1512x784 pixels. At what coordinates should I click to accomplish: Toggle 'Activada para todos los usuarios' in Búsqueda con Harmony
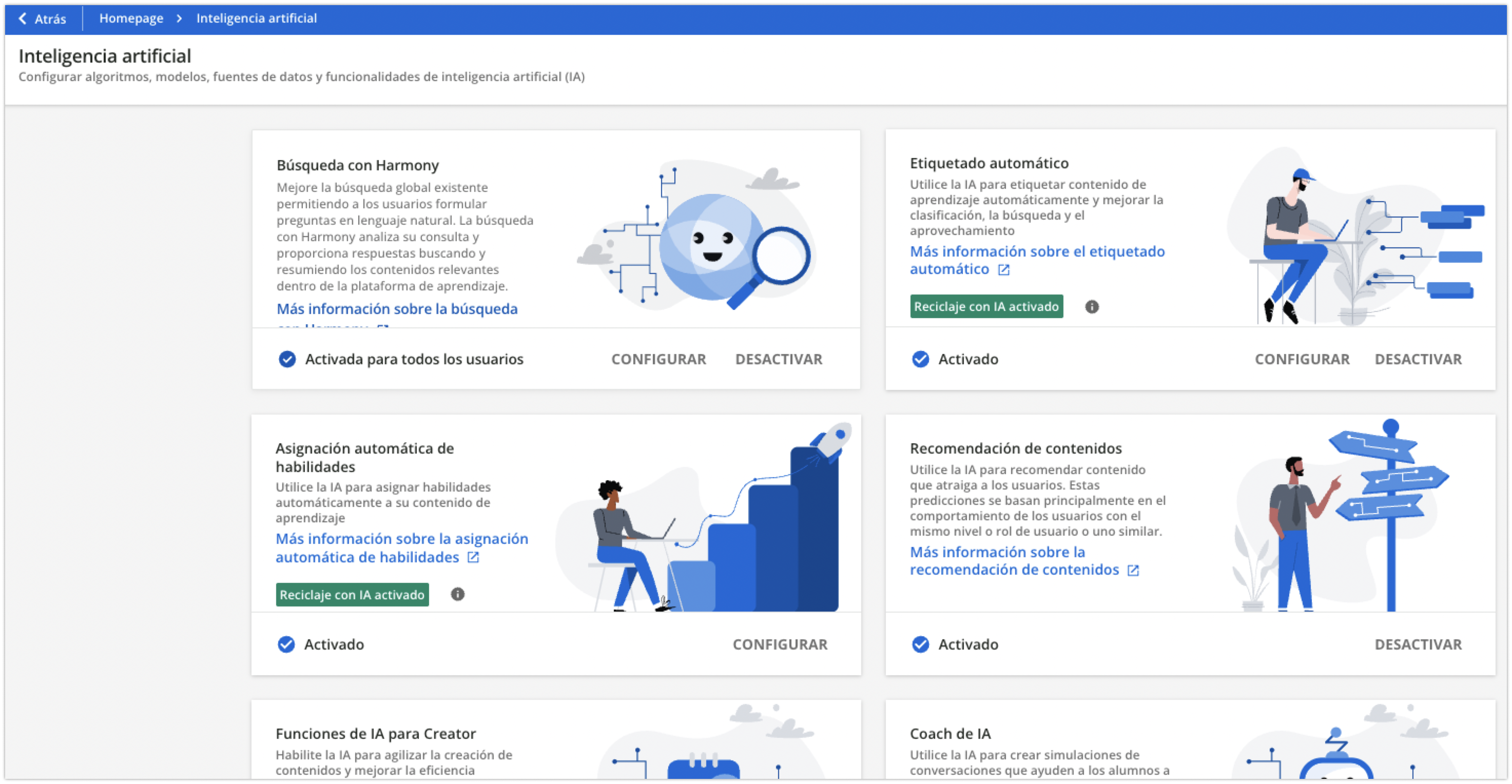tap(287, 359)
